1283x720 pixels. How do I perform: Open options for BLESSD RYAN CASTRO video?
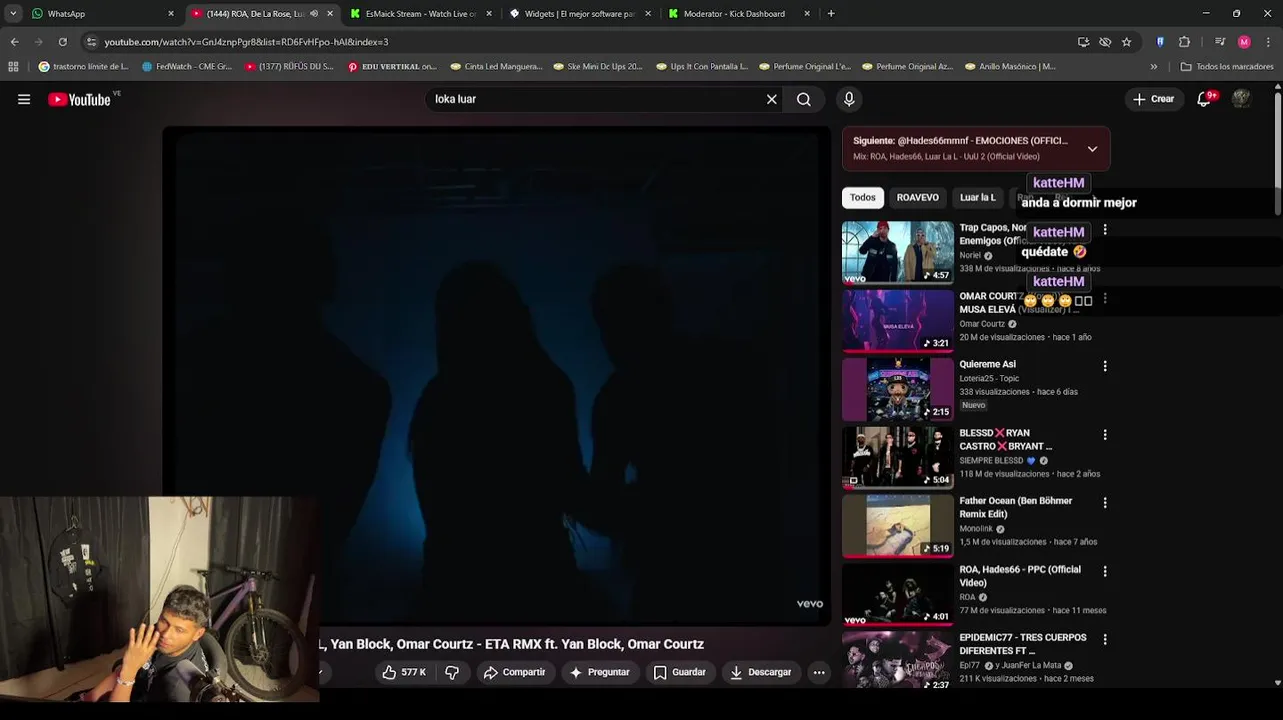pos(1105,434)
